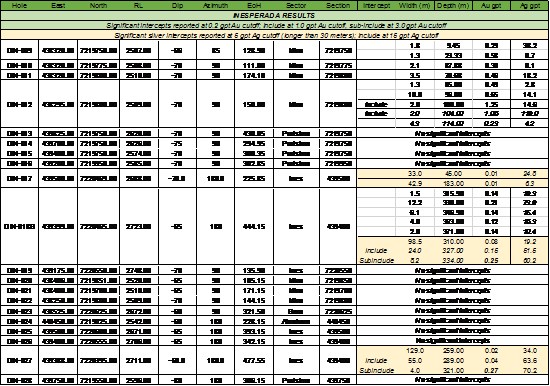Click the width value '42.9'
Image resolution: width=550 pixels, height=386 pixels.
[415, 183]
